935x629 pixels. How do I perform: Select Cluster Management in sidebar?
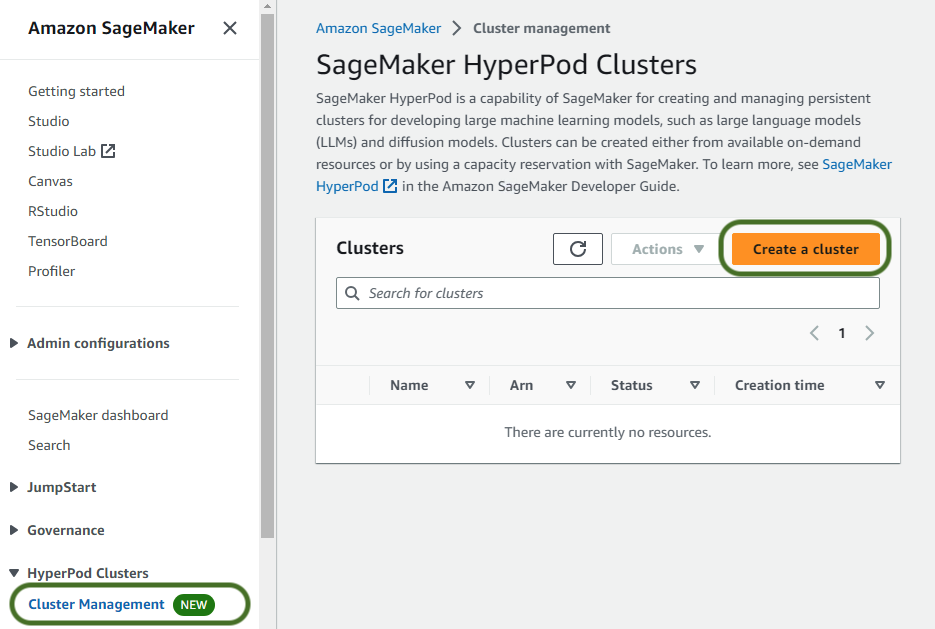click(x=96, y=604)
